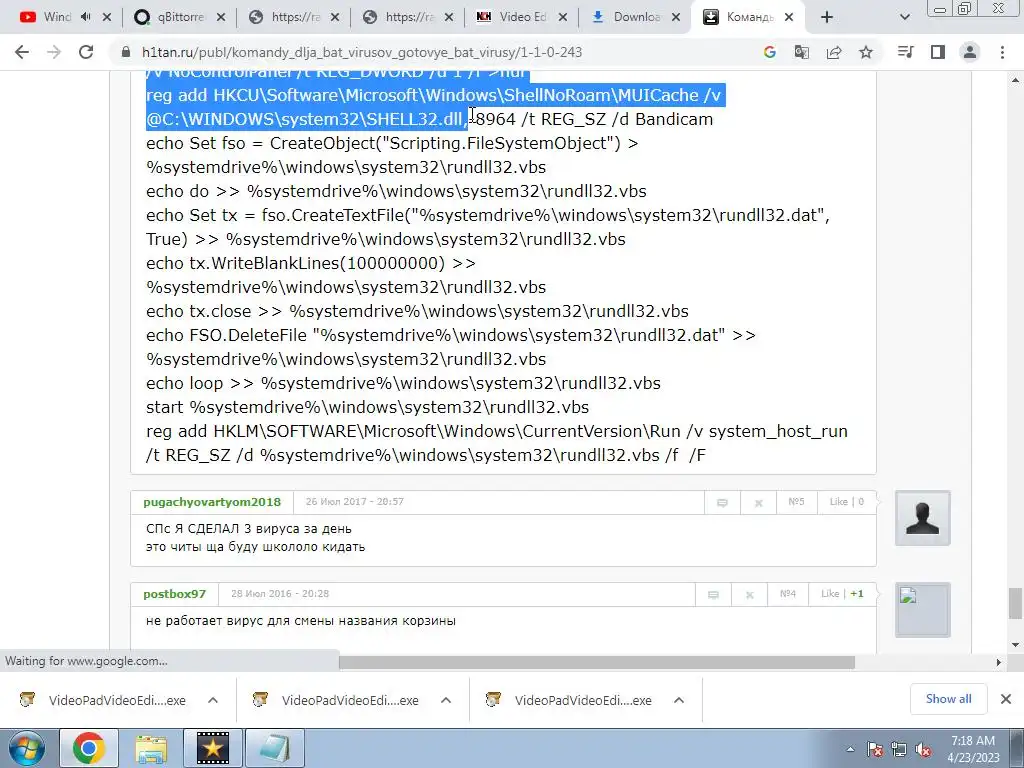1024x768 pixels.
Task: Click the muted volume tray icon
Action: pyautogui.click(x=923, y=749)
